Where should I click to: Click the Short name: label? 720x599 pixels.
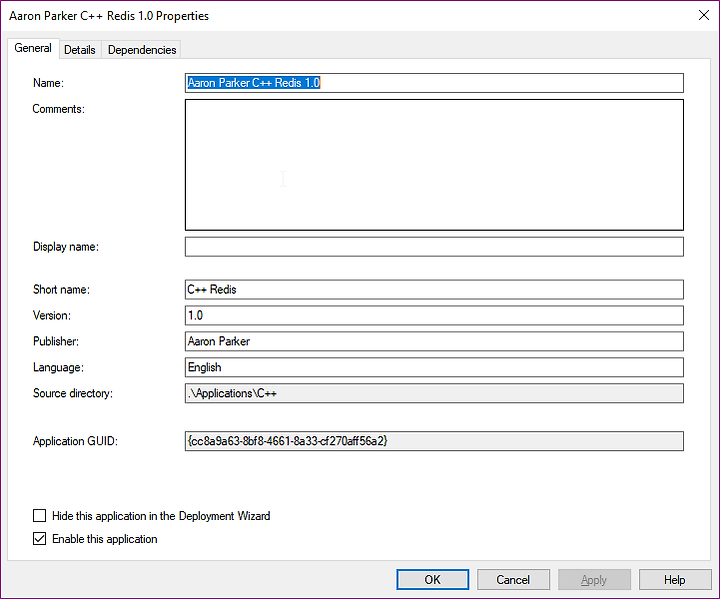[x=61, y=290]
